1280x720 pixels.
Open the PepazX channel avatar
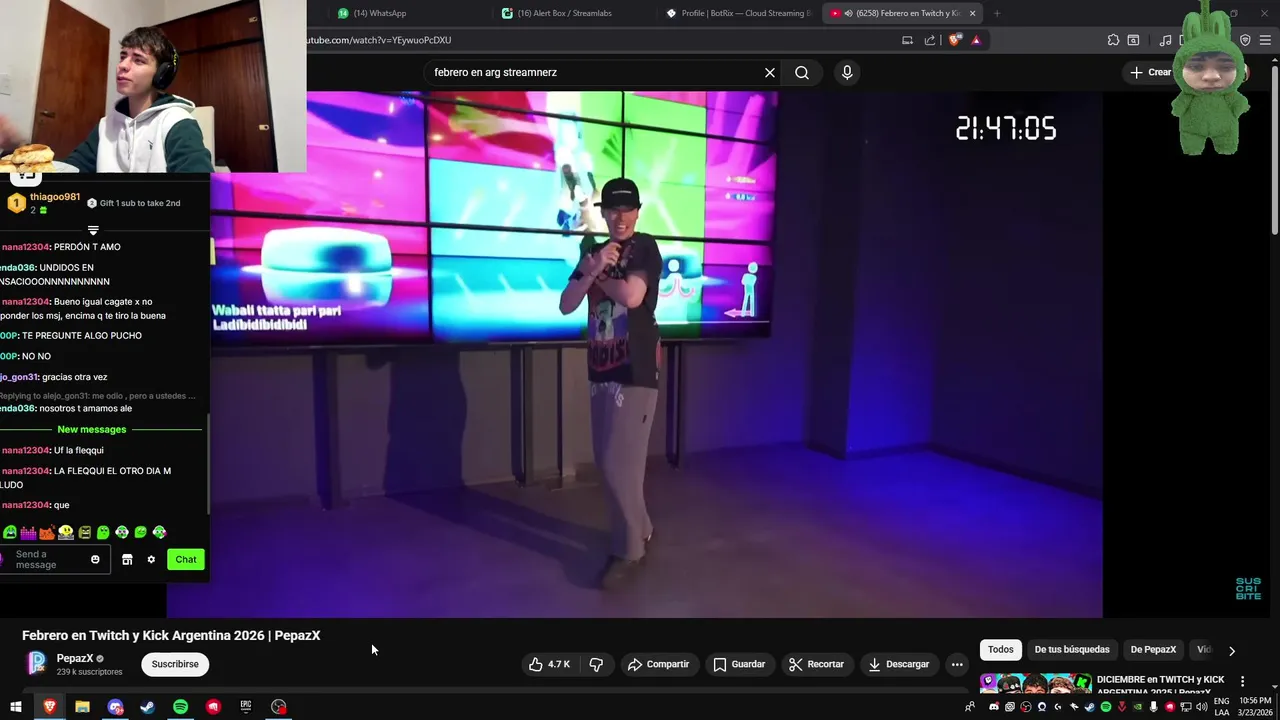(36, 663)
